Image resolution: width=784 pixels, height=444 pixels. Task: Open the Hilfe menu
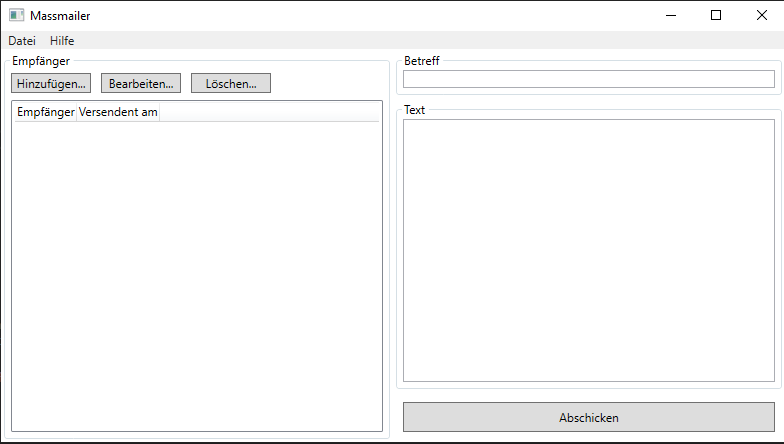[x=62, y=41]
